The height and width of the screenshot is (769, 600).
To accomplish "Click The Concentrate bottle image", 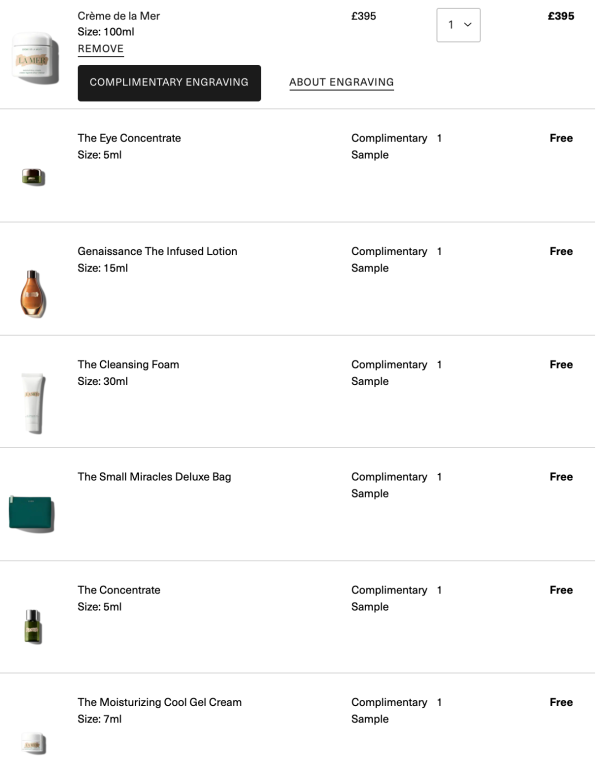I will point(33,625).
